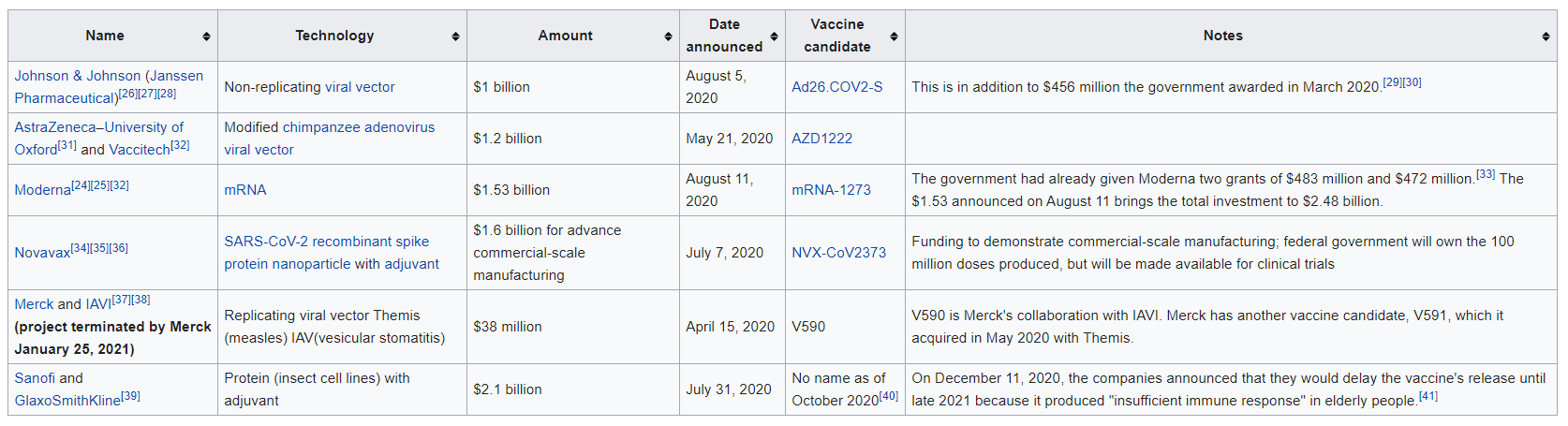Screen dimensions: 1568x426
Task: Click the GlaxoSmithKline link
Action: [x=67, y=401]
